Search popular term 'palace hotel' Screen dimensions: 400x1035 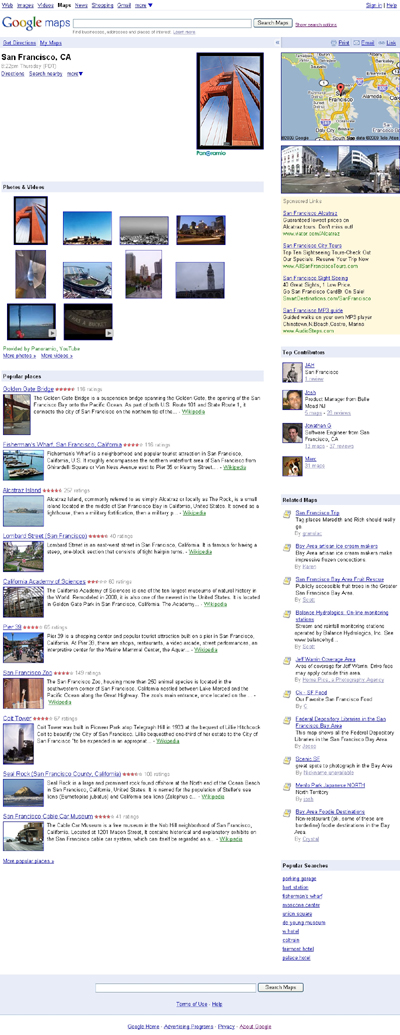click(296, 958)
